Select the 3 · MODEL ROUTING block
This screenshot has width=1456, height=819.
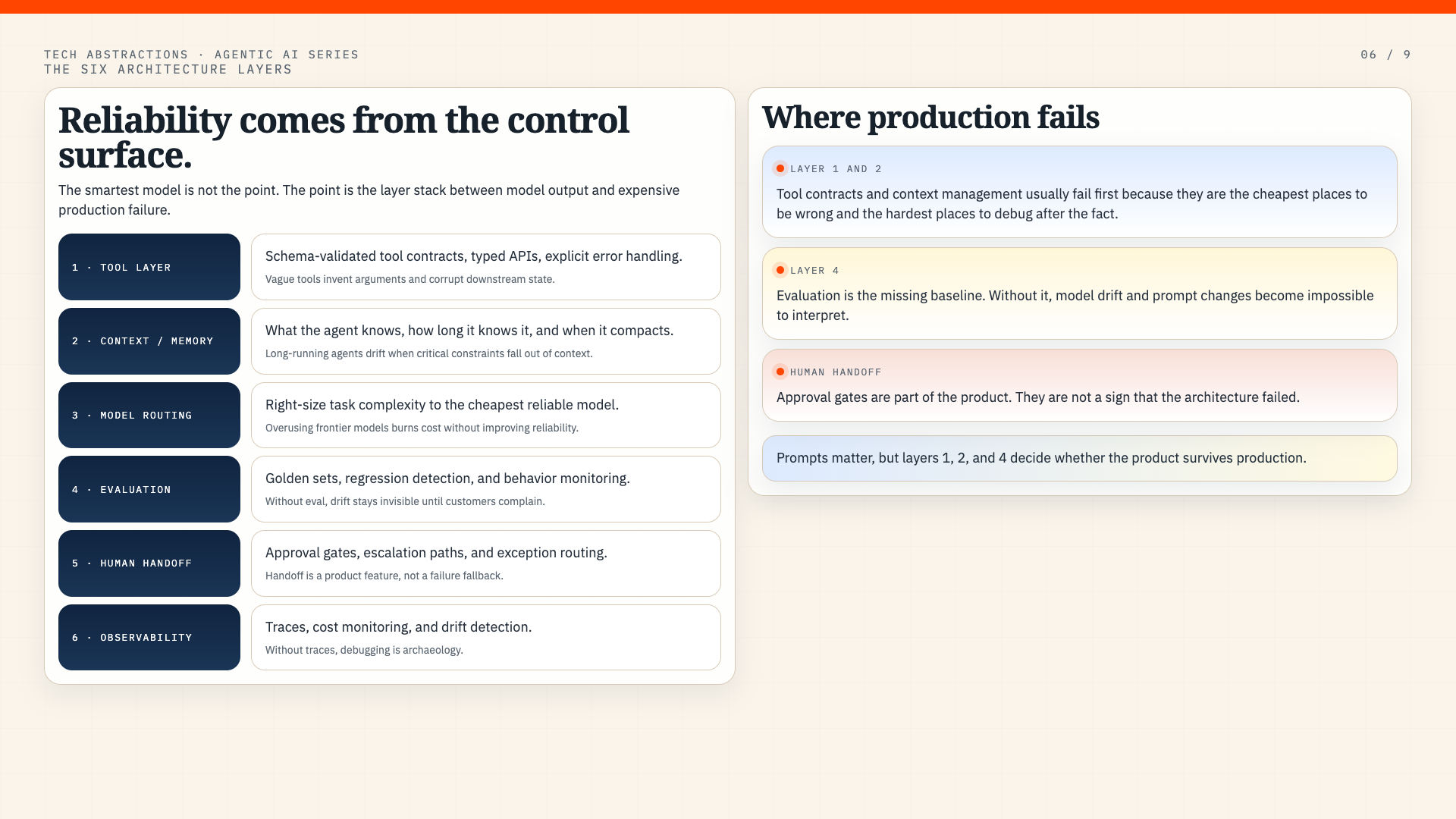pyautogui.click(x=149, y=415)
